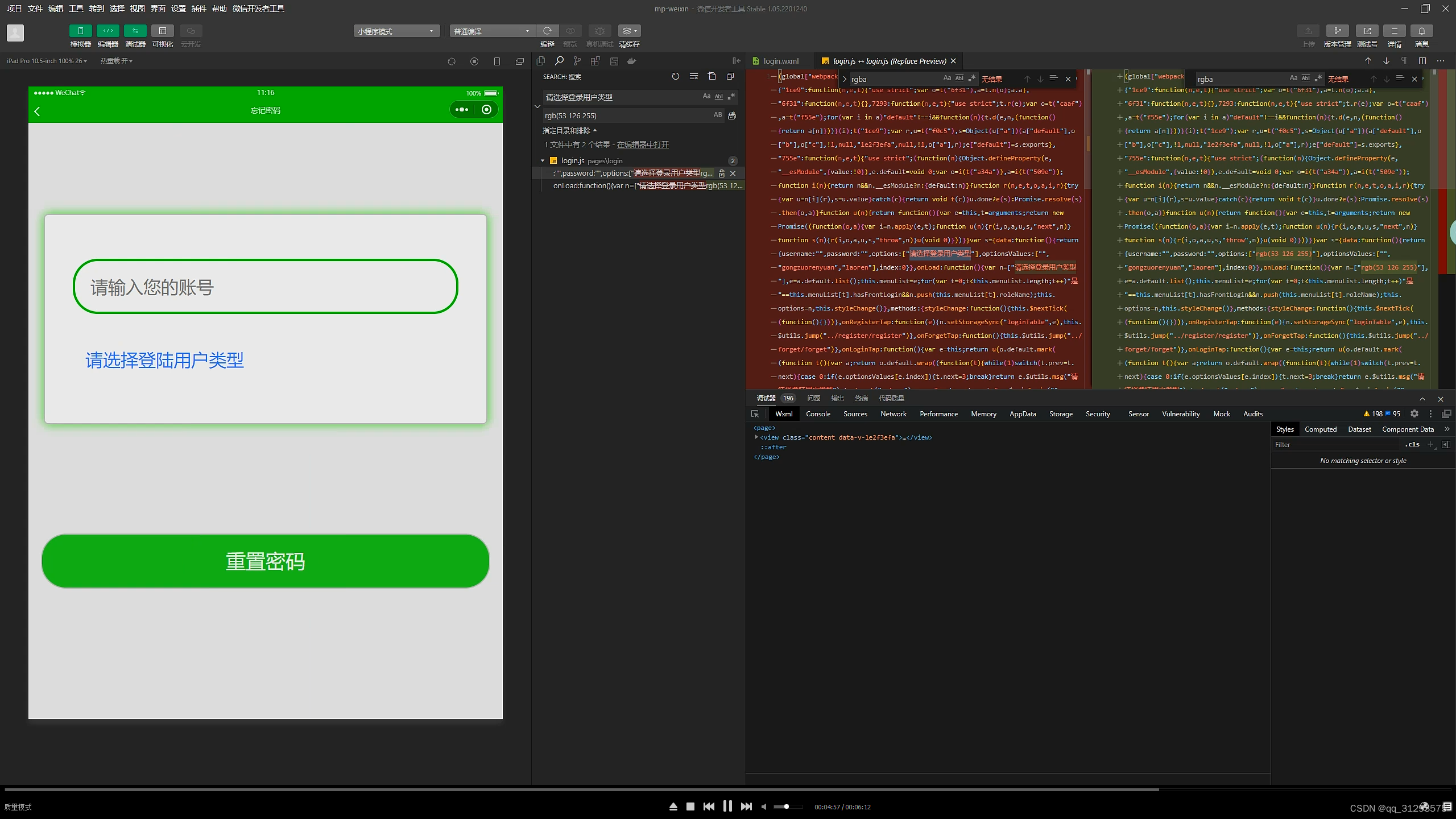Click the Replace All icon beside the replace field

[x=732, y=115]
